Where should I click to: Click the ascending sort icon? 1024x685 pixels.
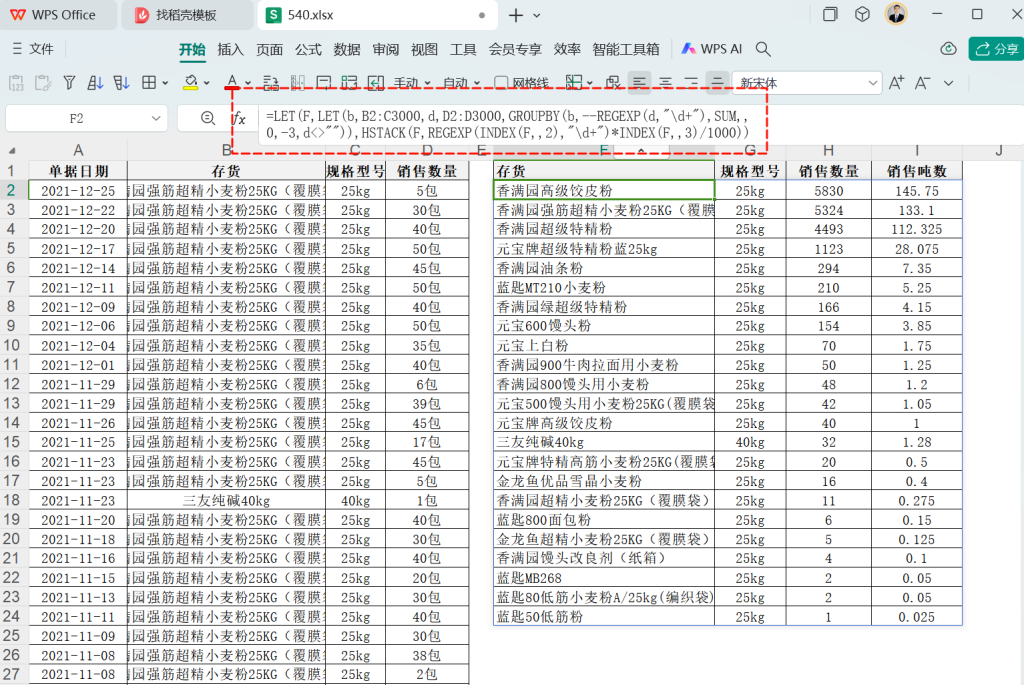pos(95,83)
